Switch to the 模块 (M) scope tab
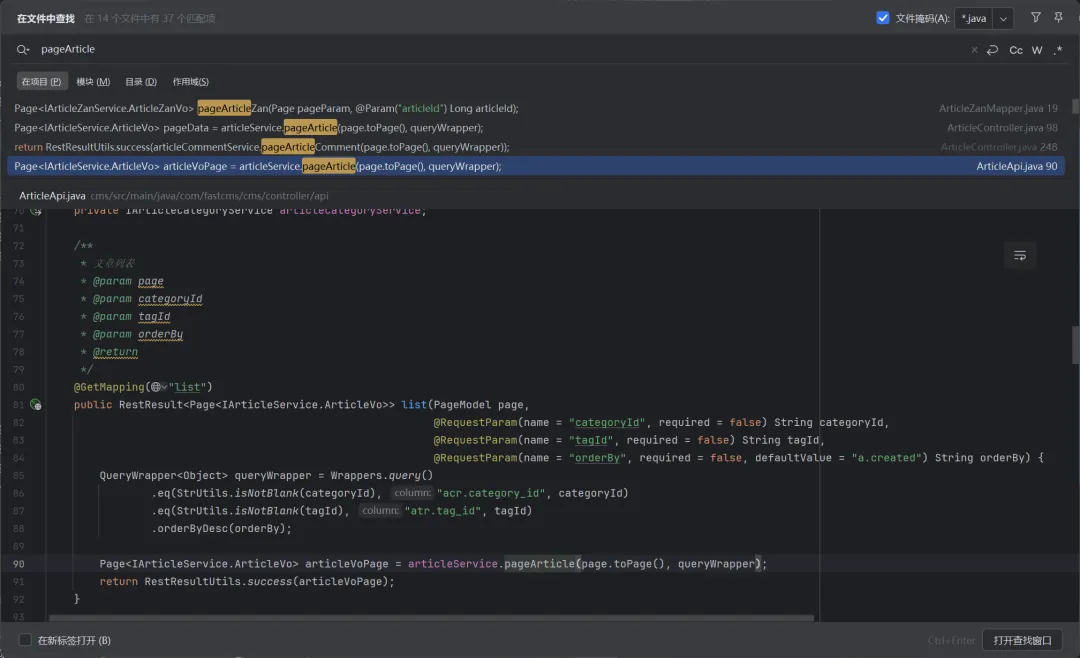The image size is (1080, 658). click(93, 82)
